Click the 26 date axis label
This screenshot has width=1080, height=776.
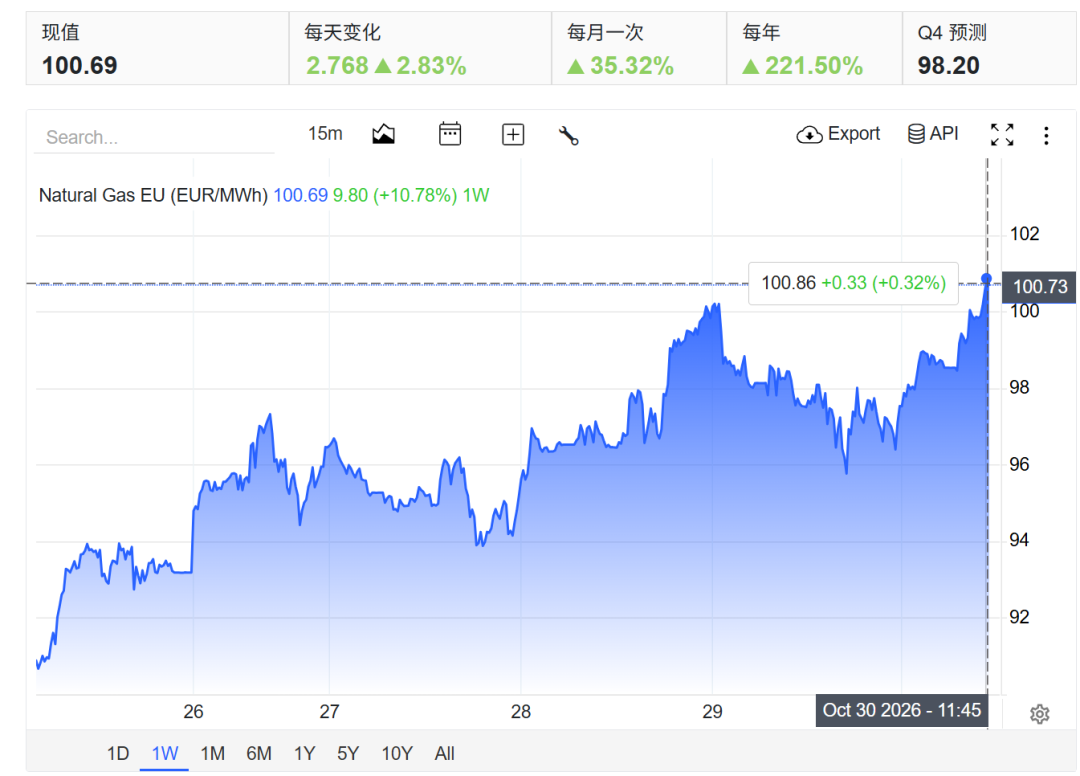[x=194, y=711]
